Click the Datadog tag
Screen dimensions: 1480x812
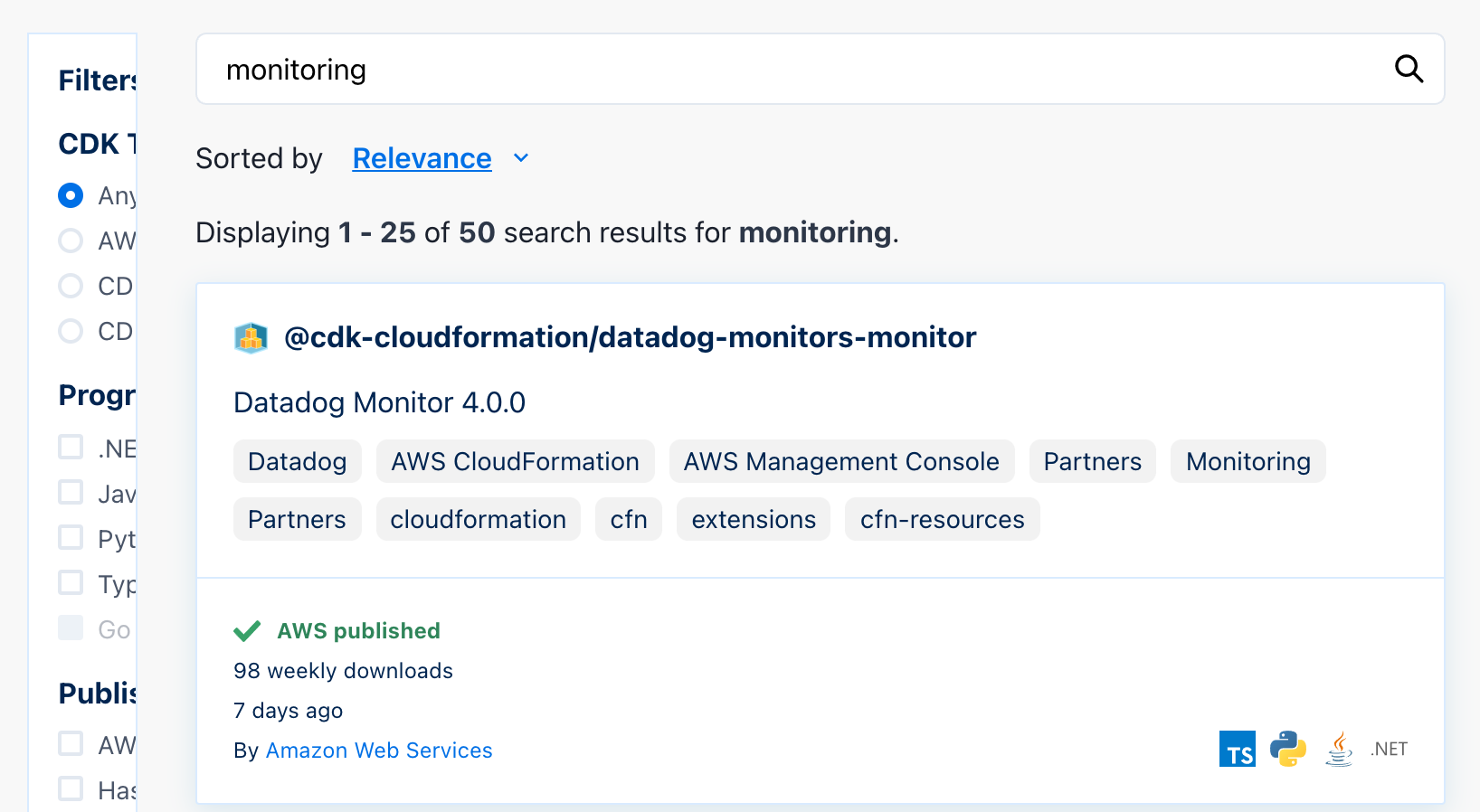[x=298, y=461]
